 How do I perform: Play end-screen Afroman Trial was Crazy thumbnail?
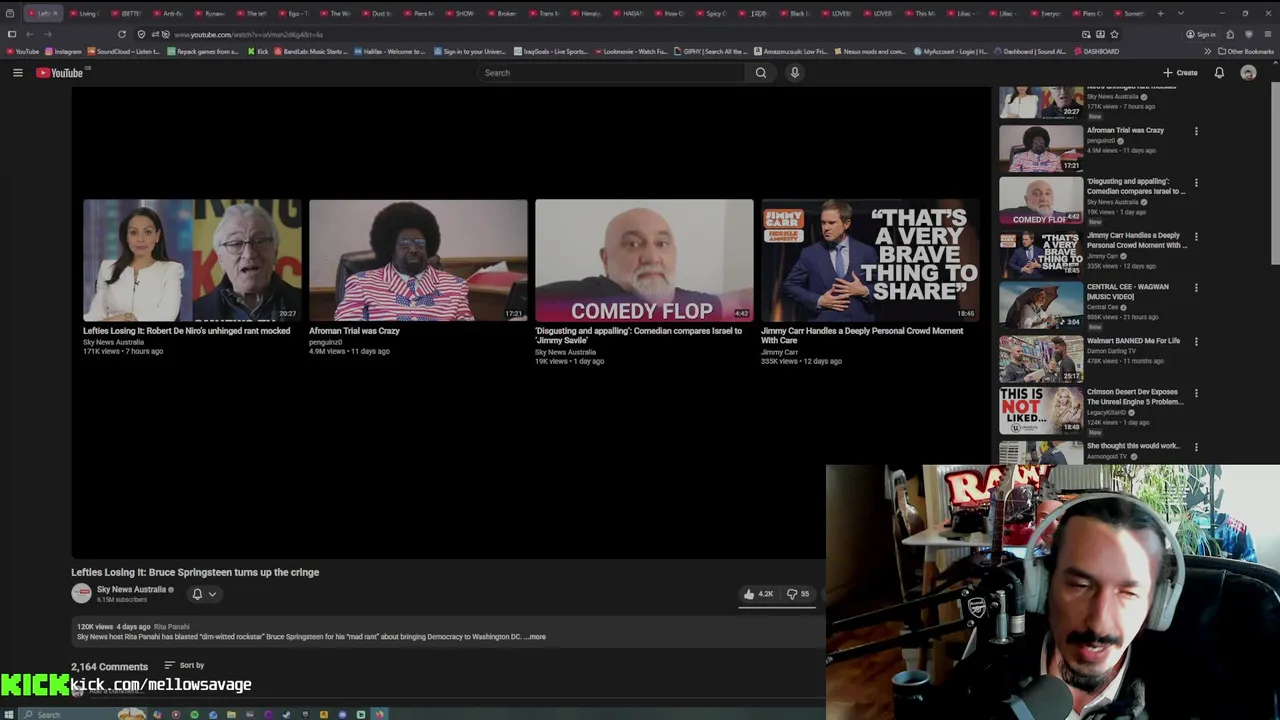(418, 260)
